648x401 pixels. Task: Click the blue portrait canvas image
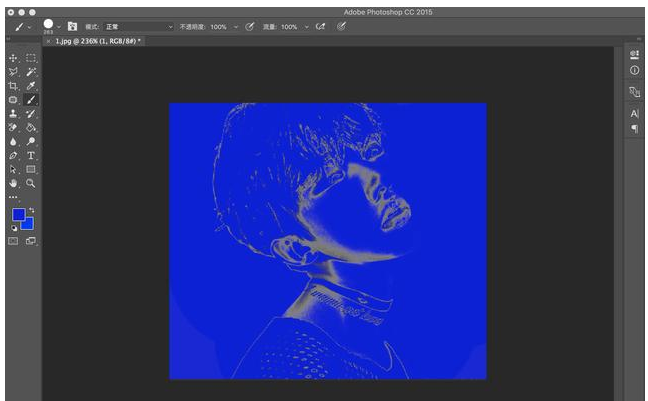click(x=328, y=241)
